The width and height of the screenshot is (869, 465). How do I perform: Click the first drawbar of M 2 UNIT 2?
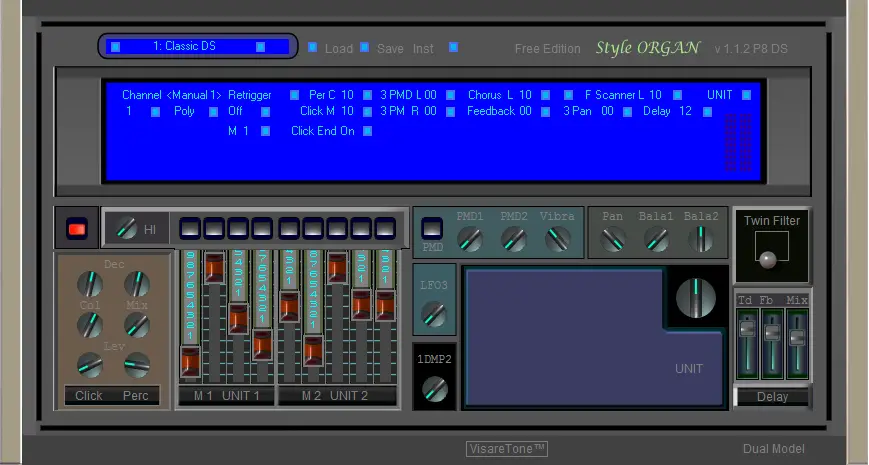[x=289, y=306]
